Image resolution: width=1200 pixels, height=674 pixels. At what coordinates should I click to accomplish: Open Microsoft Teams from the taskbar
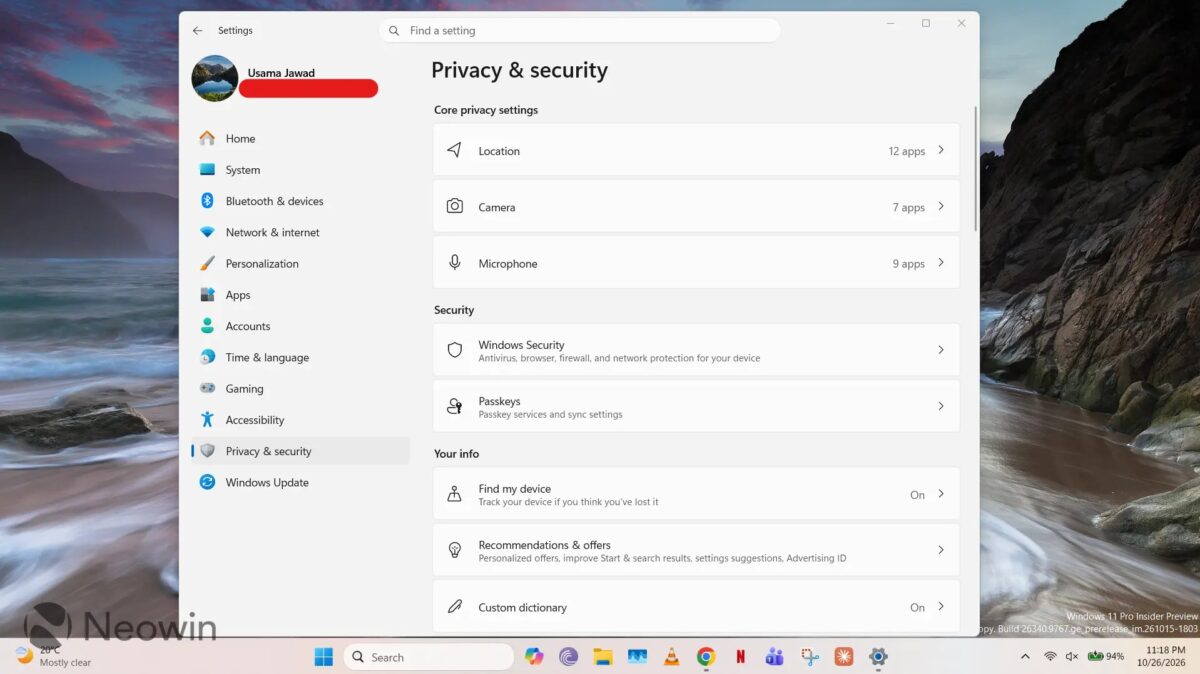coord(774,657)
